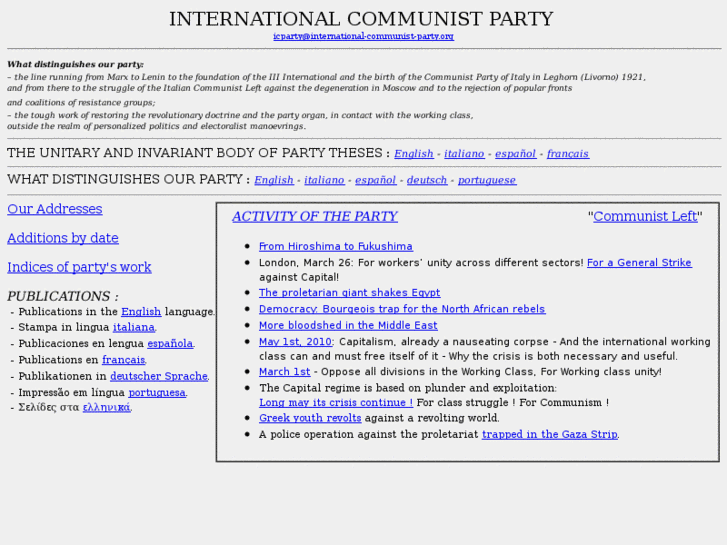Open The proletarian giant shakes Egypt
This screenshot has height=545, width=727.
coord(349,293)
